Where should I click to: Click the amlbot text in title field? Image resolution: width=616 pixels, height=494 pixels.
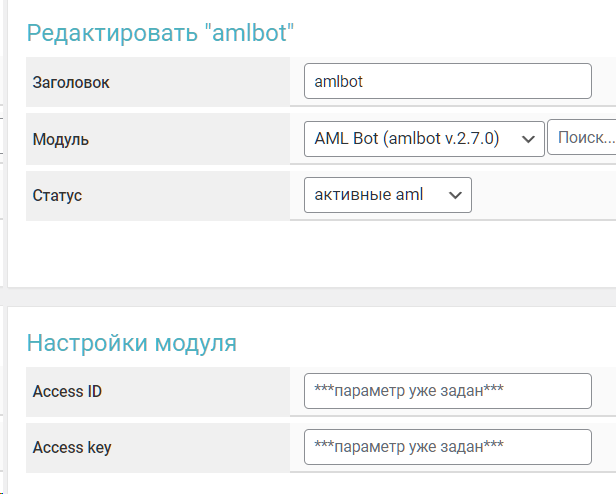click(x=338, y=82)
